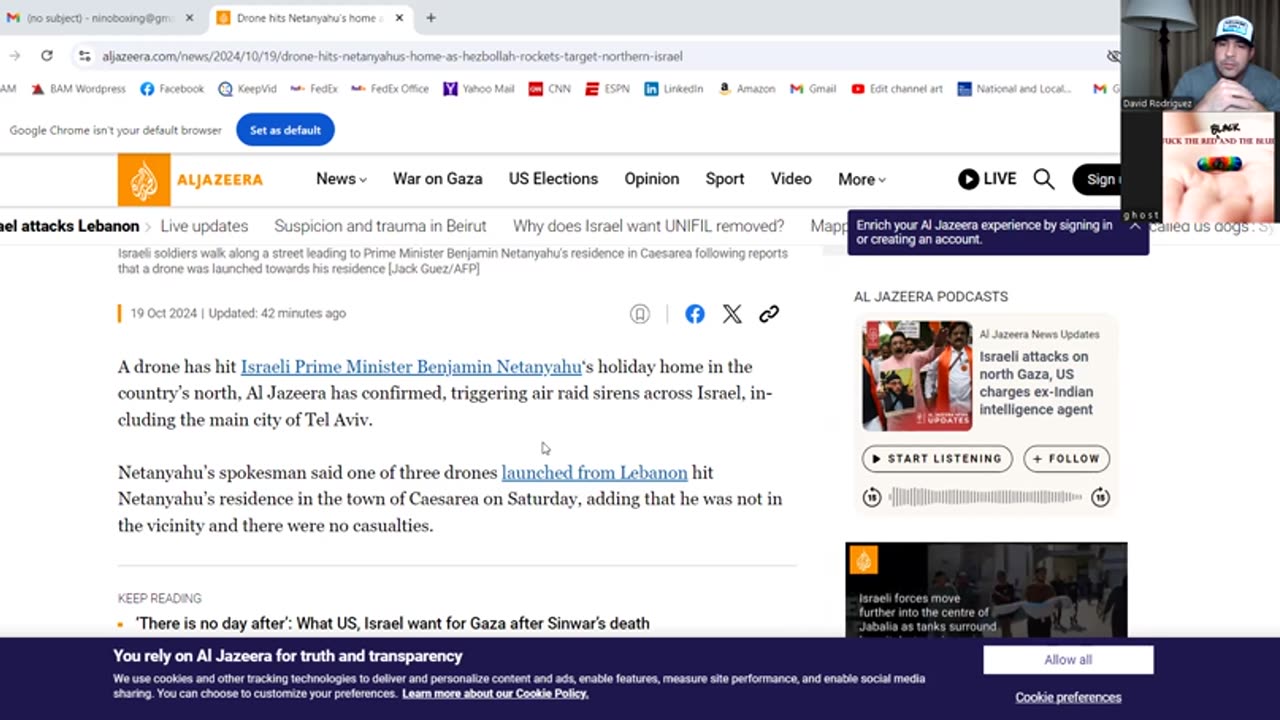
Task: Follow the Al Jazeera podcast
Action: [x=1066, y=459]
